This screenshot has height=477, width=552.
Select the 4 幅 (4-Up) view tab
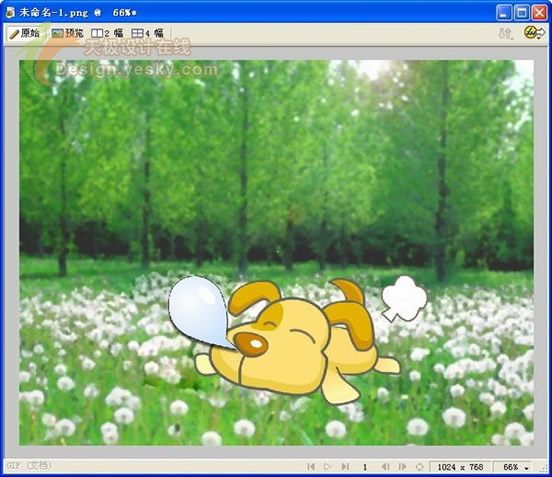click(148, 33)
